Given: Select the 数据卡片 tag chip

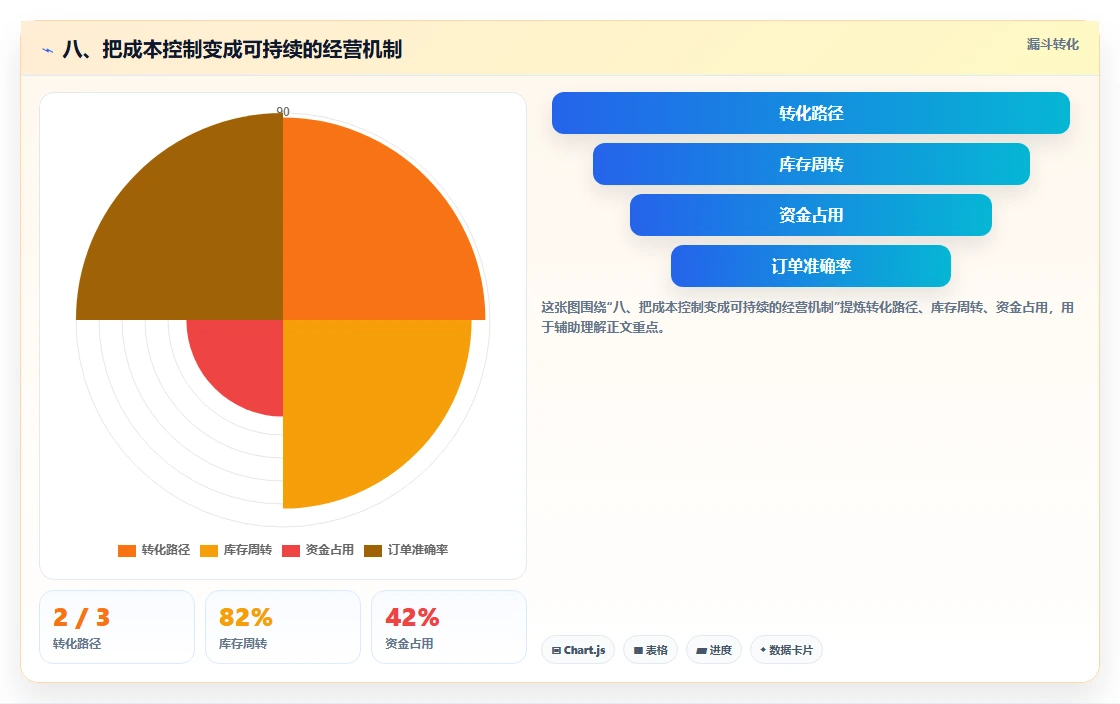Looking at the screenshot, I should 786,650.
